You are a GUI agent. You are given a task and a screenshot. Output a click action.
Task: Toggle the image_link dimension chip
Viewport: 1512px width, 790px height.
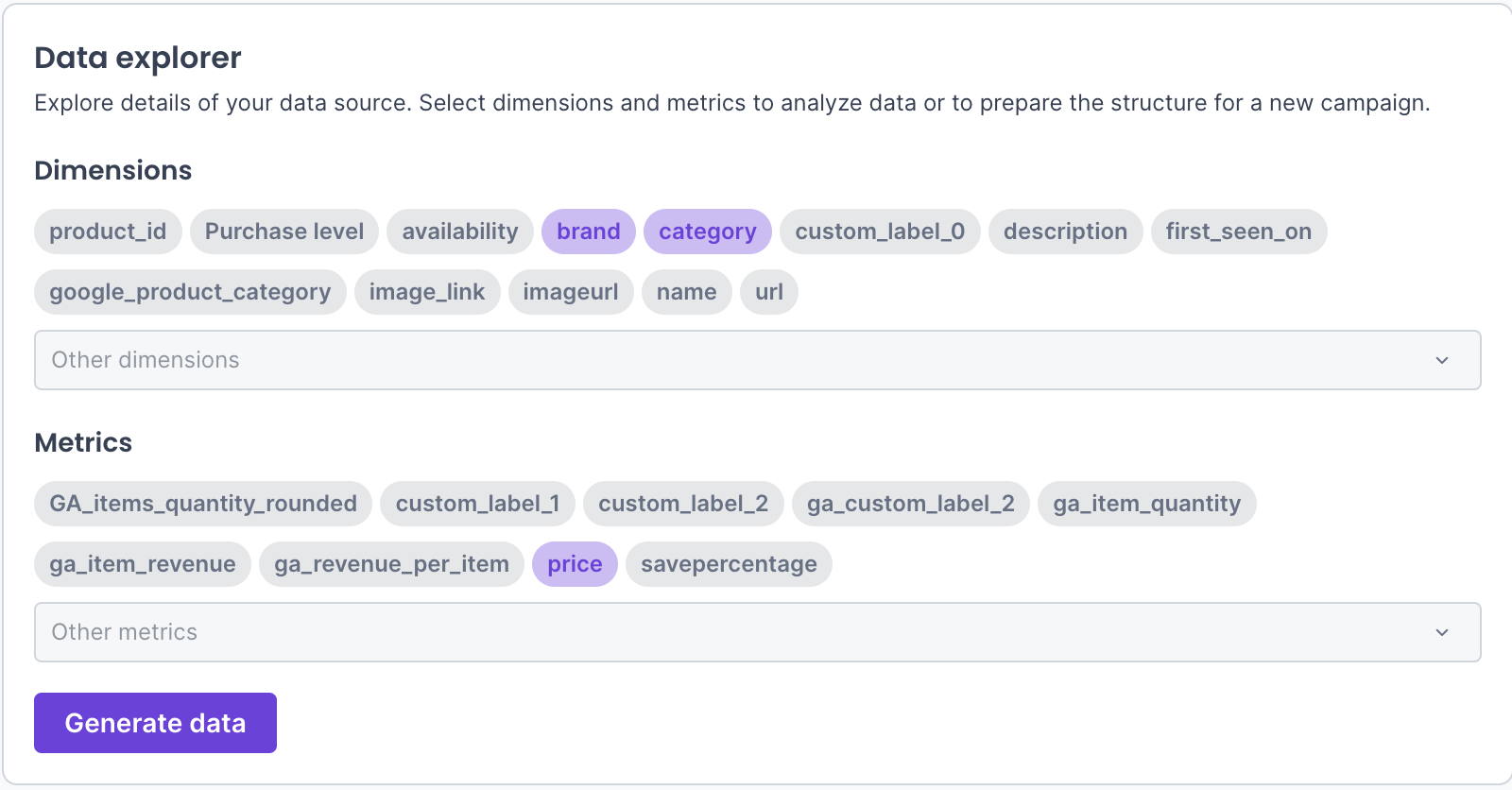click(427, 292)
